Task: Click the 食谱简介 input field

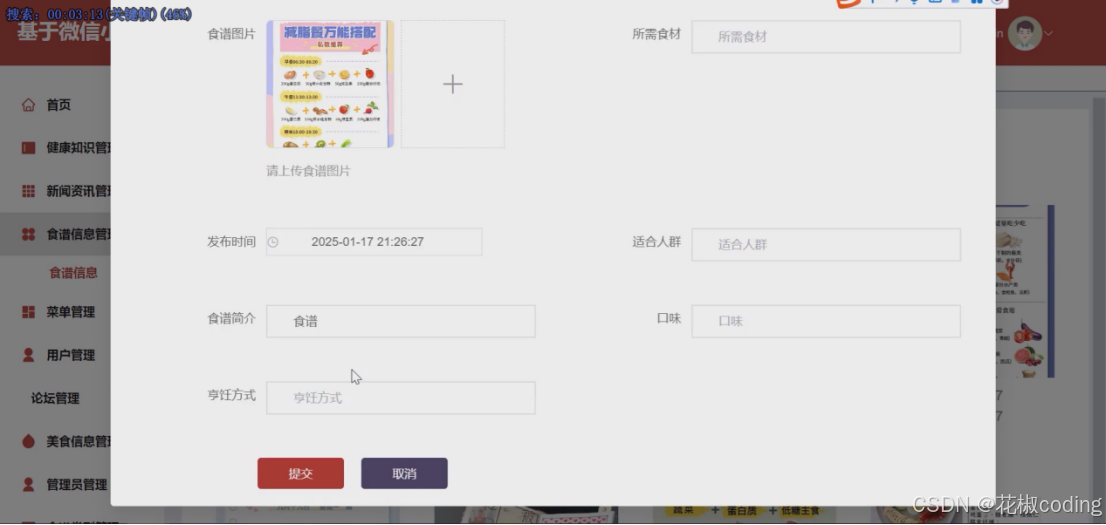Action: pyautogui.click(x=401, y=321)
